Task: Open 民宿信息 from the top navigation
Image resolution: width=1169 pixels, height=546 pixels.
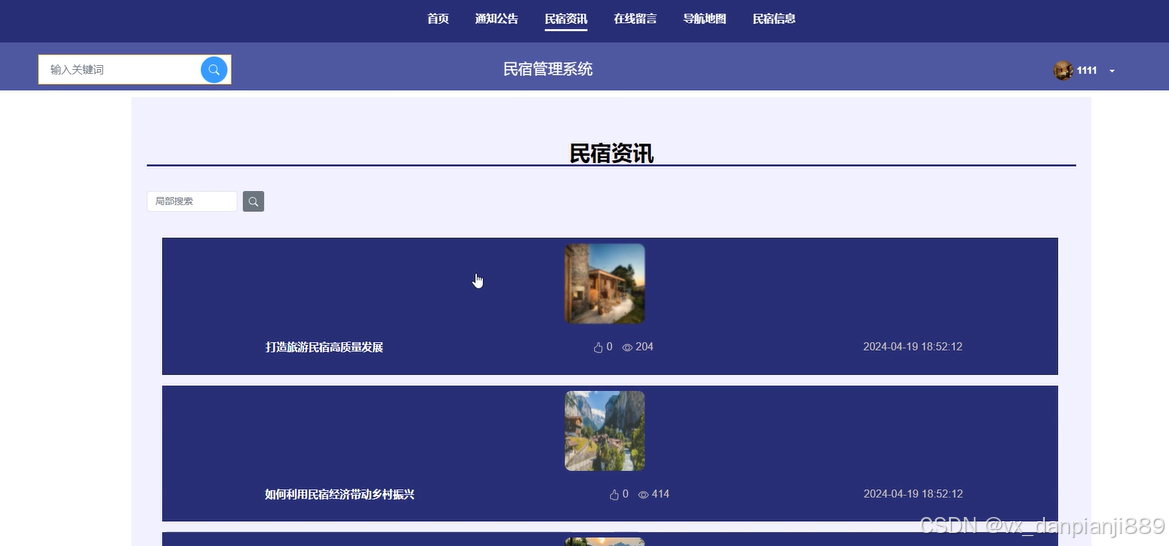Action: (x=774, y=19)
